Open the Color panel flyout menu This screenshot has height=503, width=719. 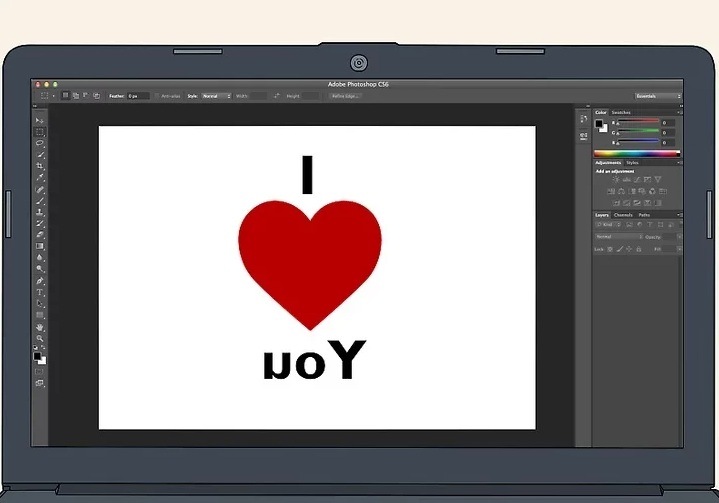tap(679, 112)
